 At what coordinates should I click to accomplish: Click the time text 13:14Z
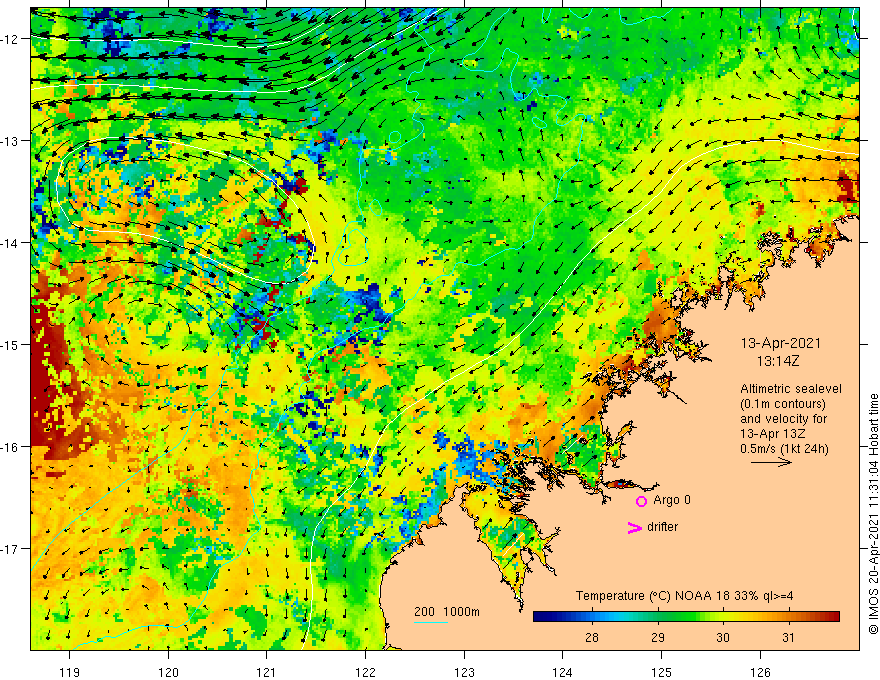[778, 362]
